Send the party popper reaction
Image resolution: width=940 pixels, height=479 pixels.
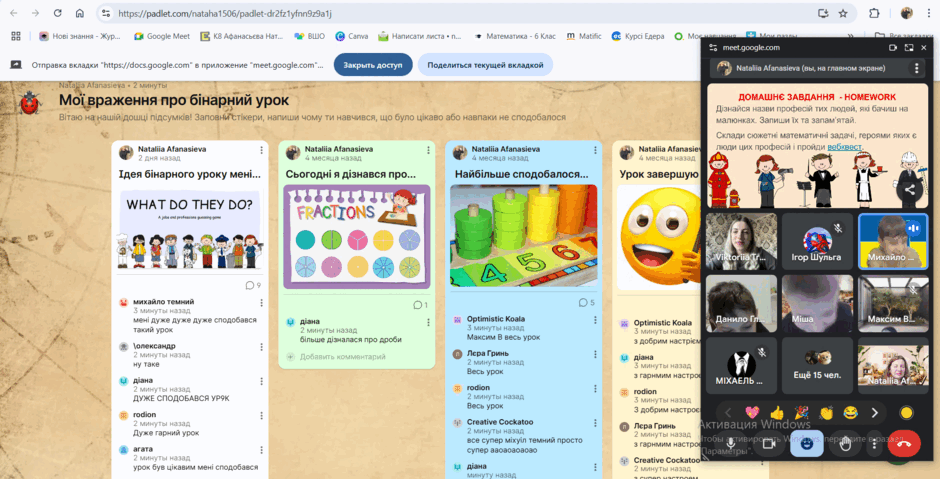(x=802, y=412)
